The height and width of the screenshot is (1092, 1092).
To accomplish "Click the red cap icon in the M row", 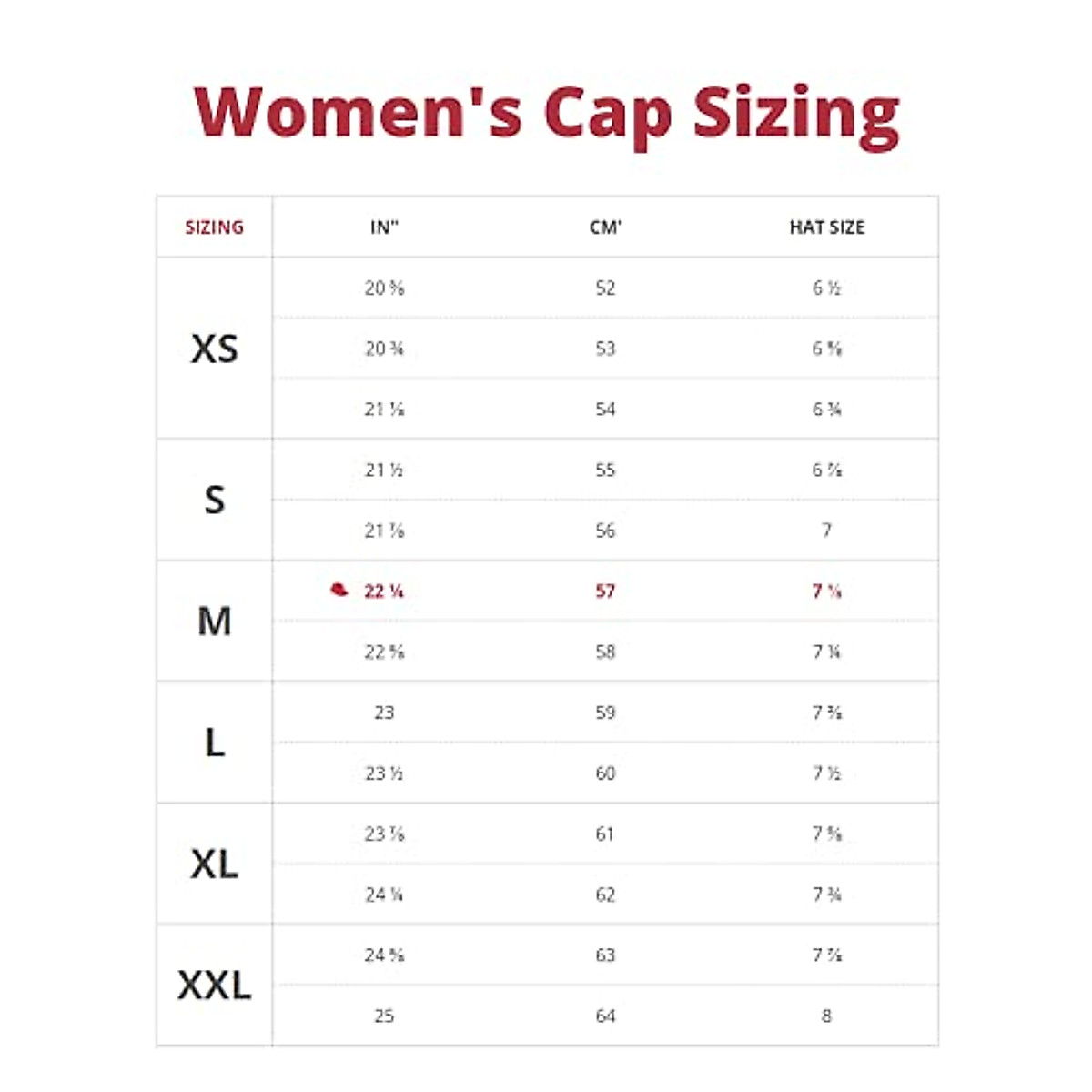I will click(339, 590).
